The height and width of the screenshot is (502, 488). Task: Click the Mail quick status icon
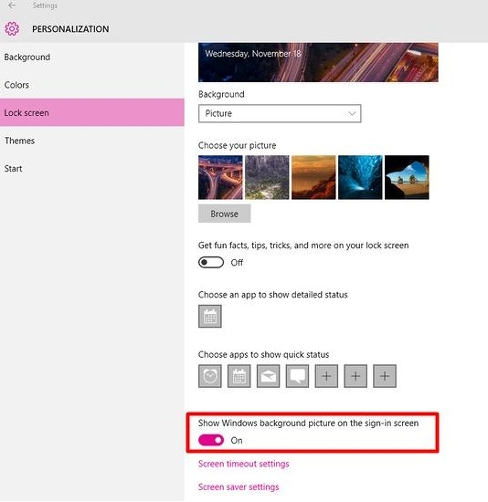(x=268, y=376)
